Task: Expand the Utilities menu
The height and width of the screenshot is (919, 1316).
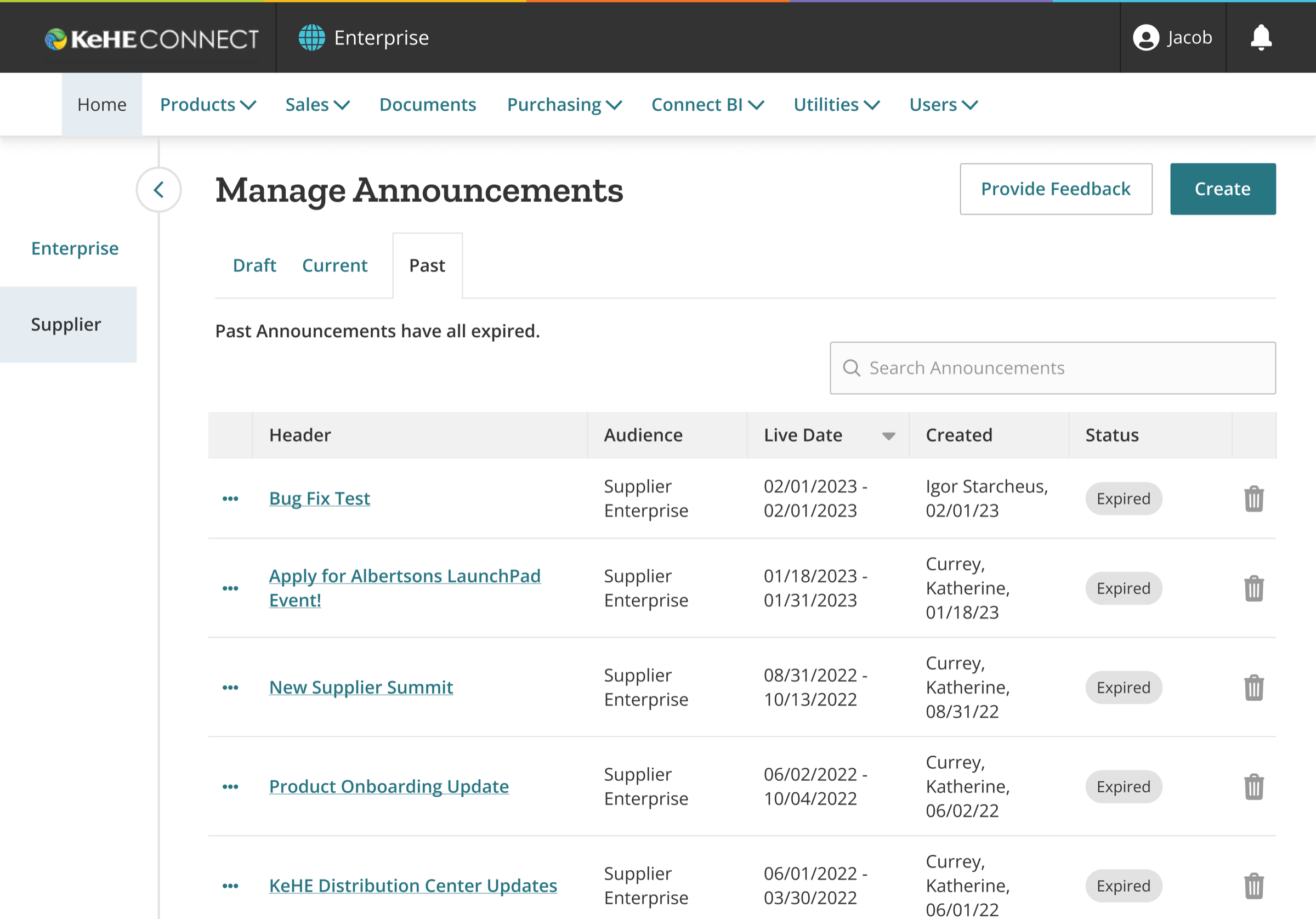Action: click(837, 104)
